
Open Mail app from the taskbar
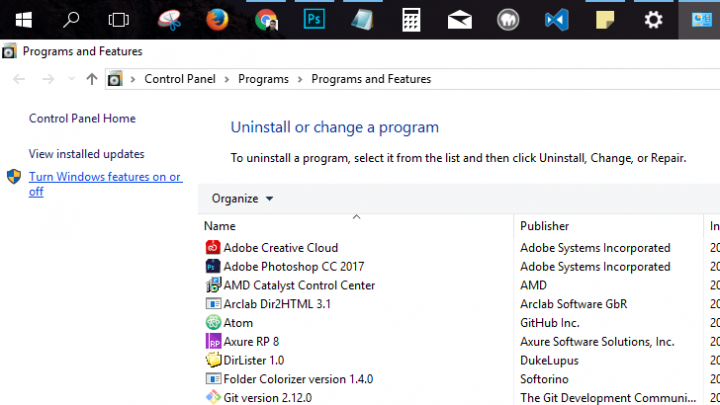(x=460, y=20)
